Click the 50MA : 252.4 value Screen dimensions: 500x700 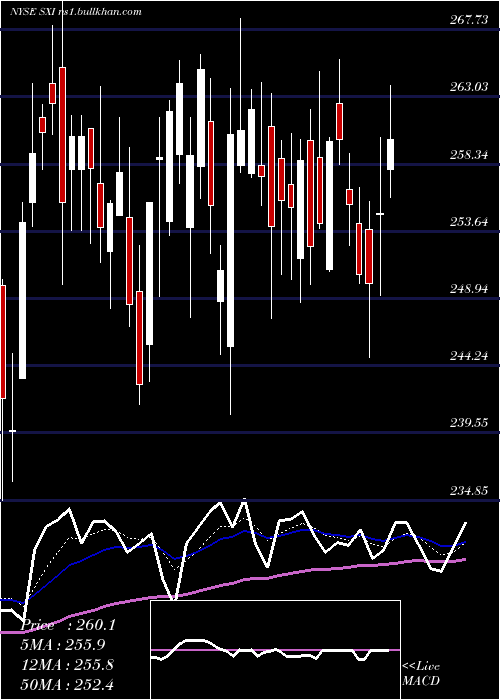coord(68,684)
